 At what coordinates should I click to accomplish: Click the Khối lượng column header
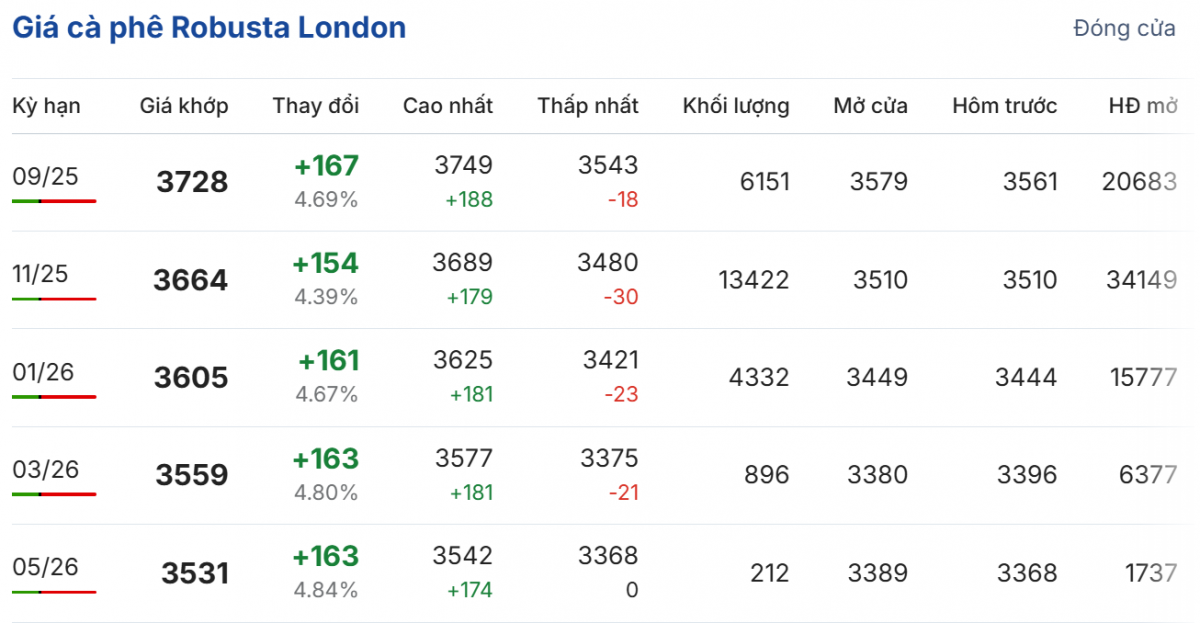736,106
